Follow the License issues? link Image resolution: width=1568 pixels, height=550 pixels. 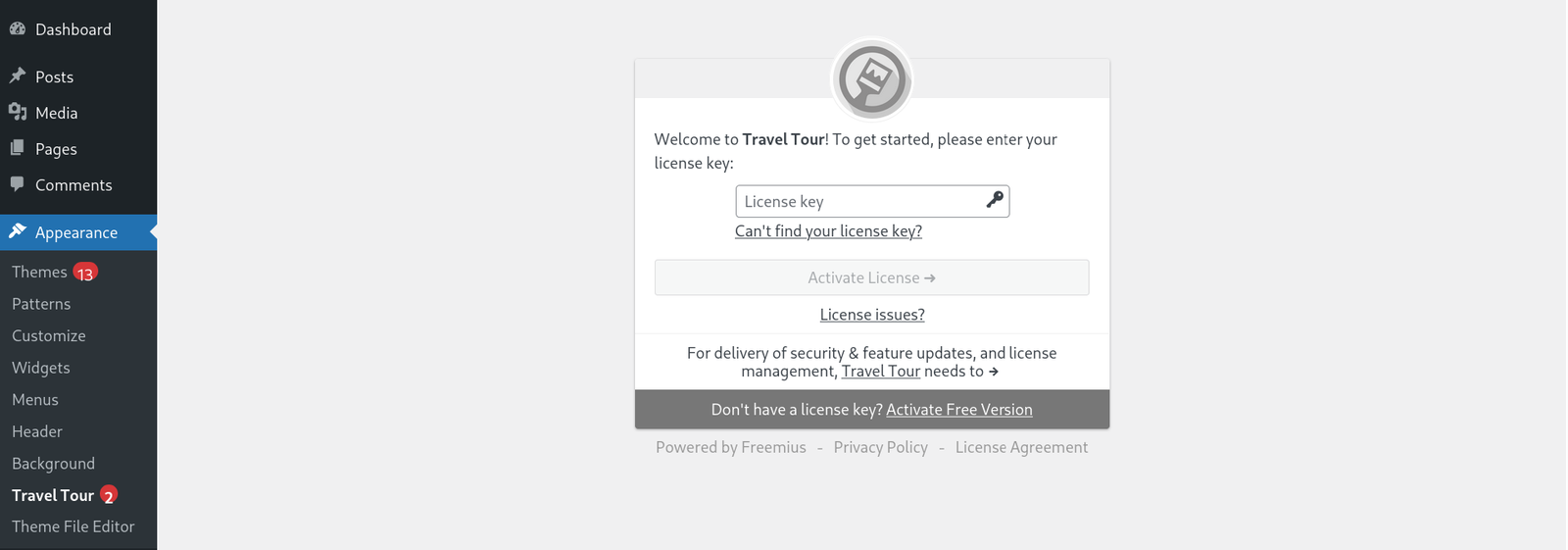(872, 315)
